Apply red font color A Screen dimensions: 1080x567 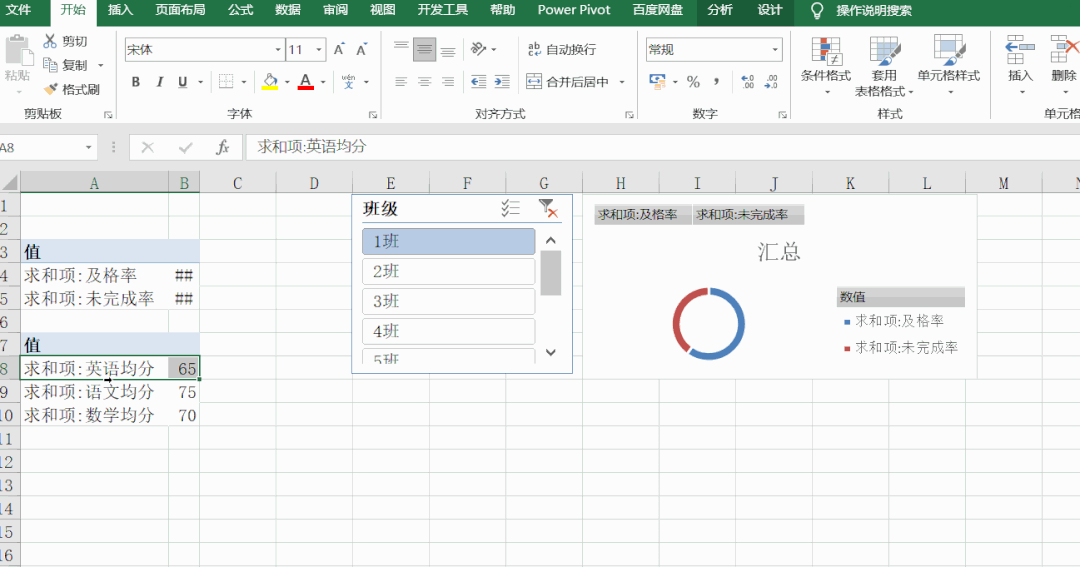[x=306, y=82]
